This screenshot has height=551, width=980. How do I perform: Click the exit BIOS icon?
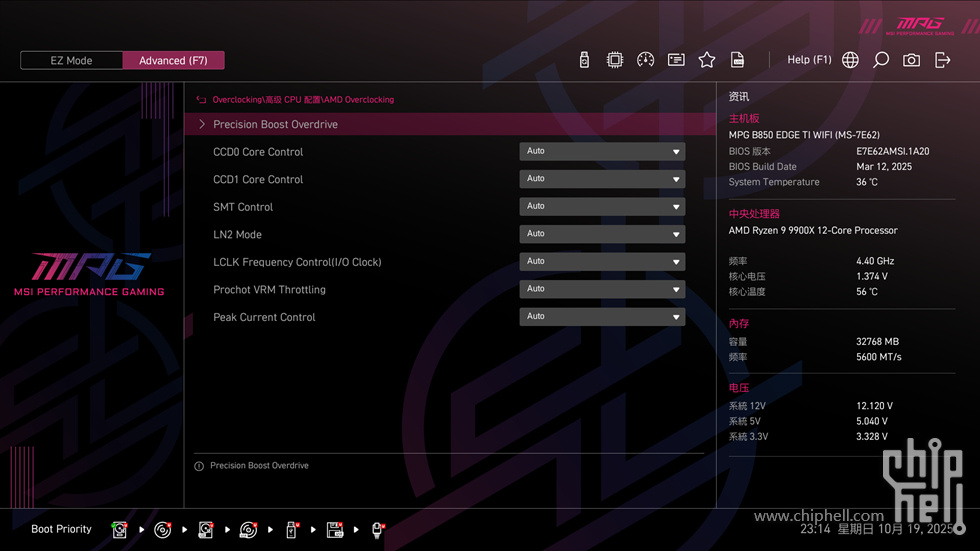click(942, 60)
